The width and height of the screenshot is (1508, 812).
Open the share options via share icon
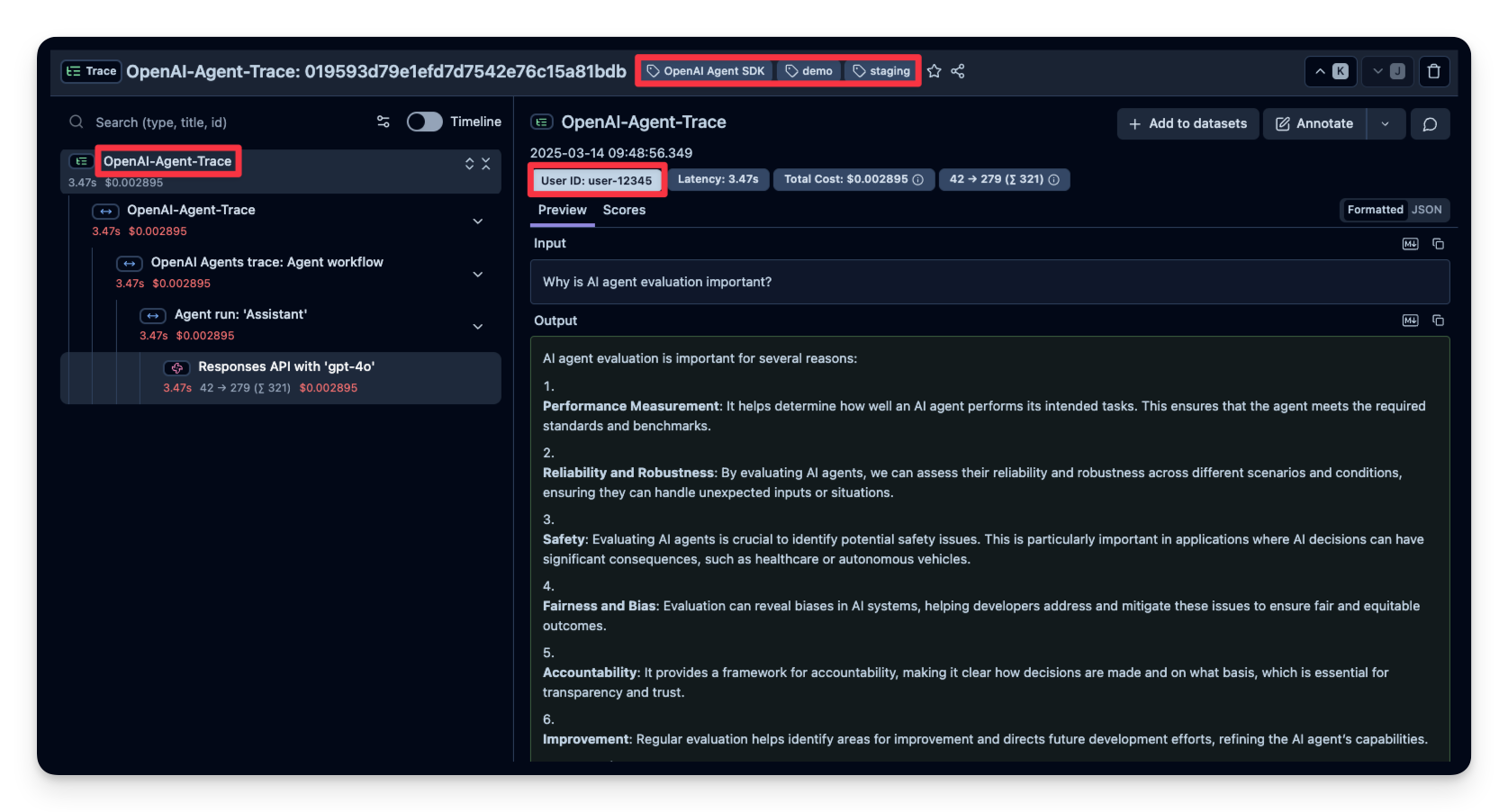(x=958, y=71)
